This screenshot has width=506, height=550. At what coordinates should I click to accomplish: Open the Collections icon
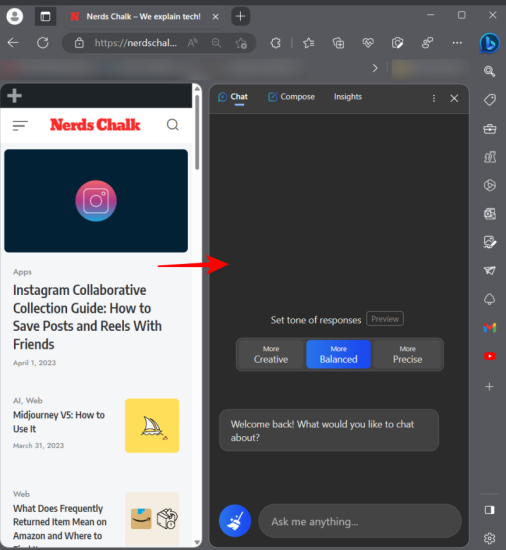pos(338,43)
